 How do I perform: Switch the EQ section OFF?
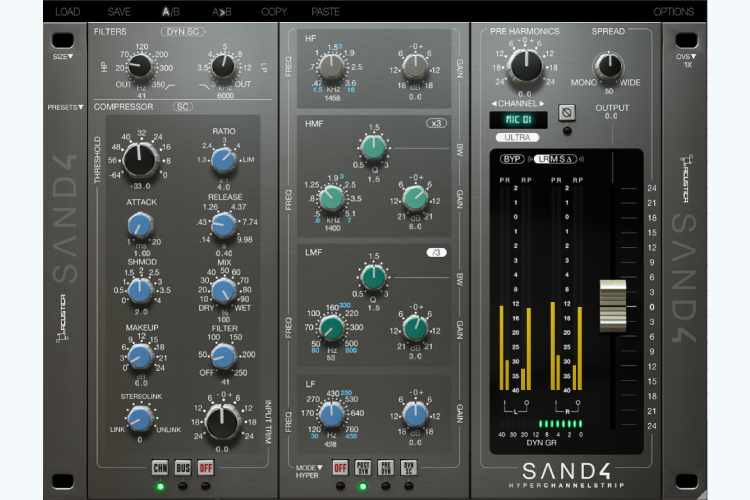[x=340, y=467]
